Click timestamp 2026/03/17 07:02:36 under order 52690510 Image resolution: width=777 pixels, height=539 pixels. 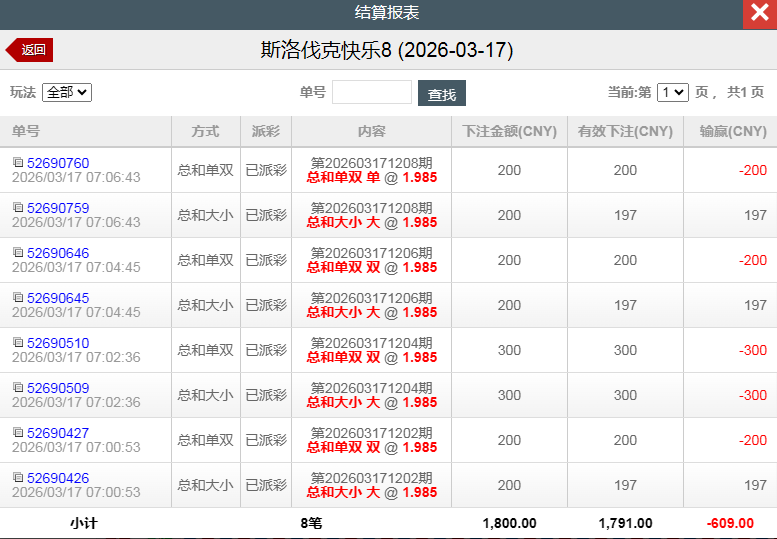76,358
